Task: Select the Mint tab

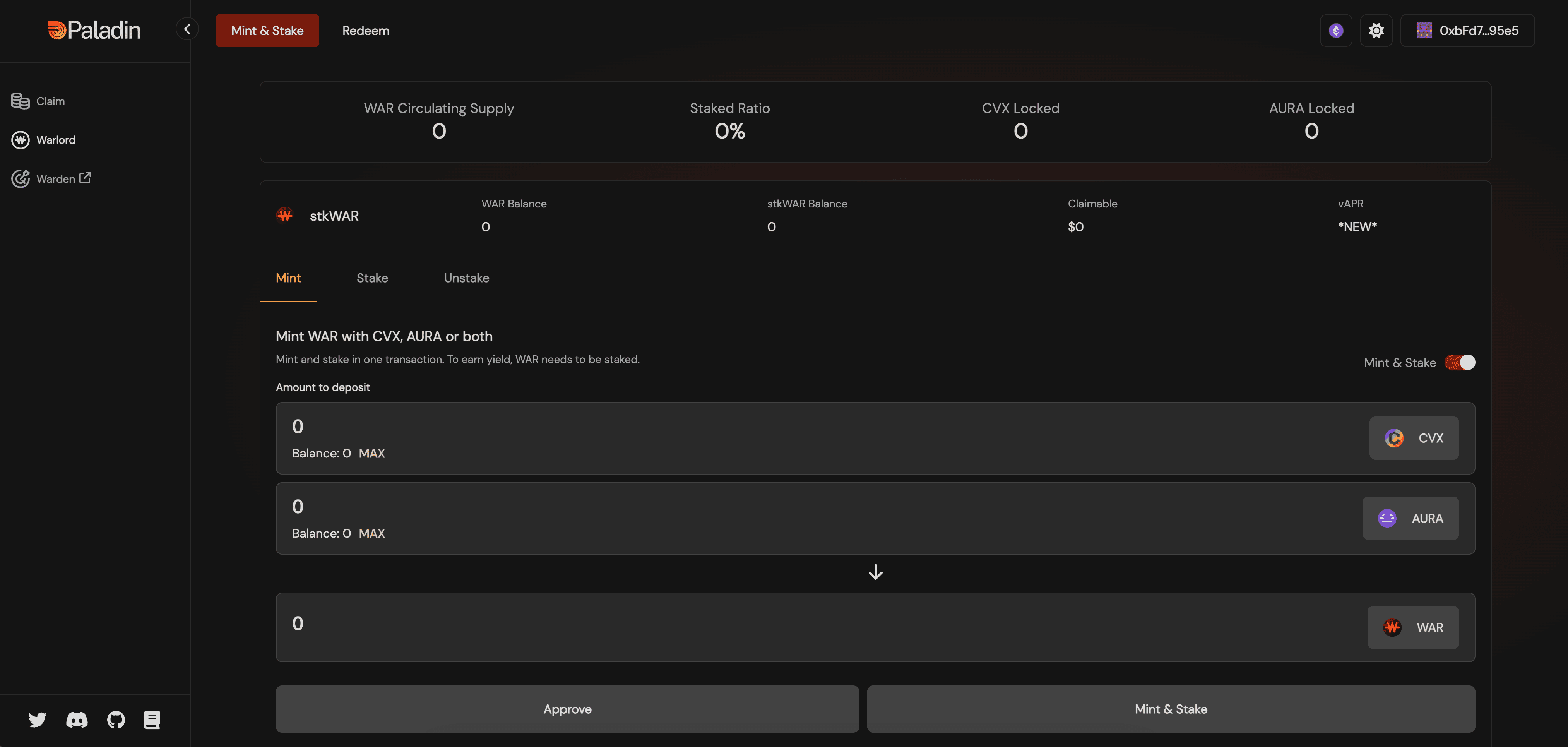Action: coord(289,278)
